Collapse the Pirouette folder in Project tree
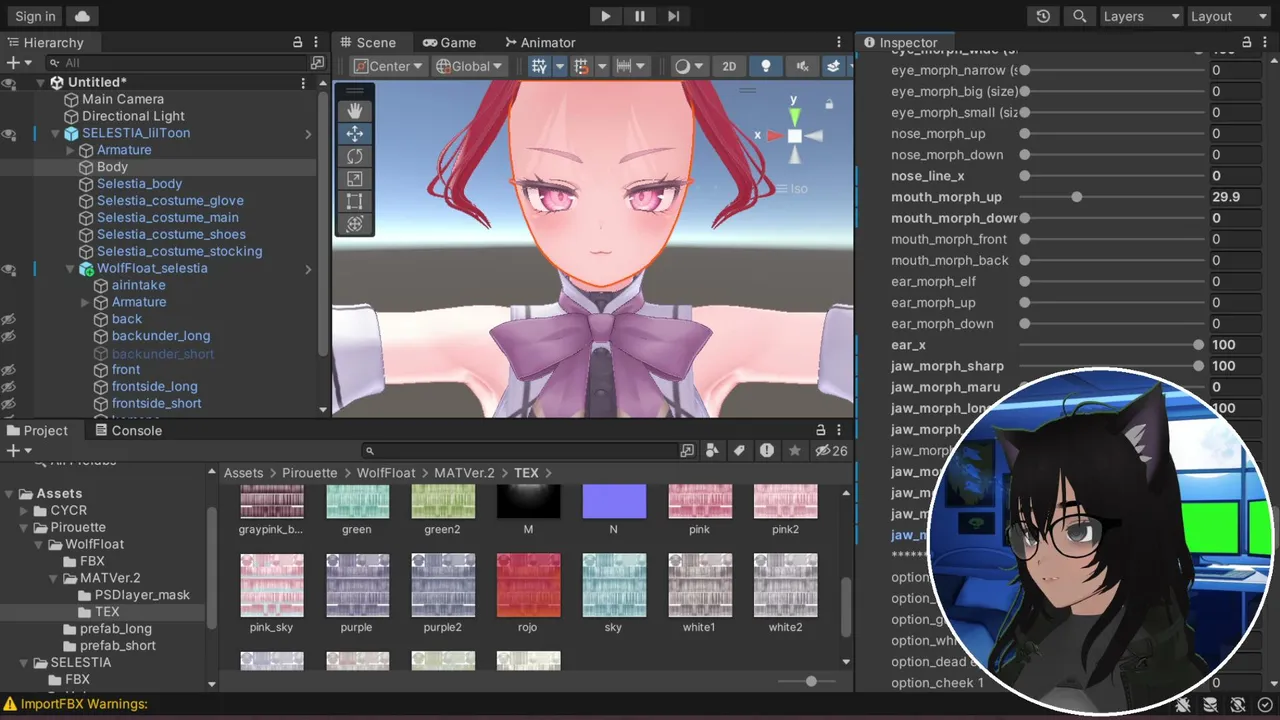 (25, 527)
